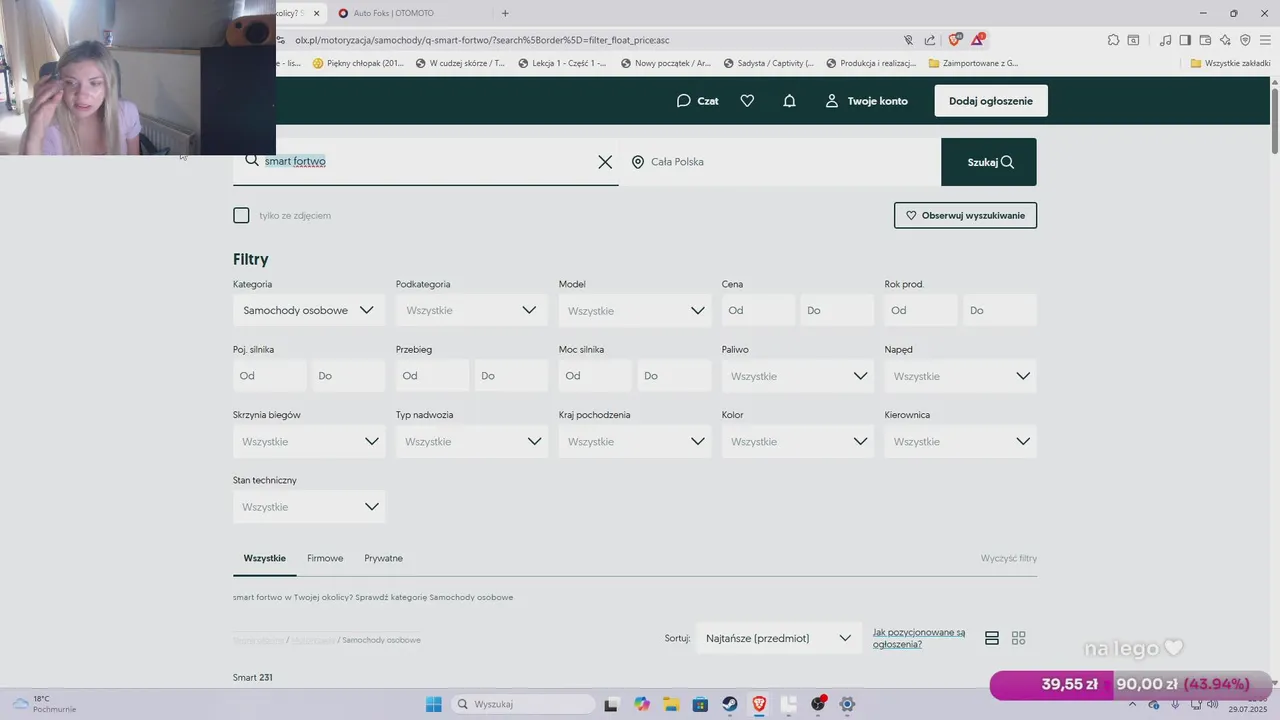Click the location pin in Cała Polska field
The height and width of the screenshot is (720, 1280).
[638, 162]
